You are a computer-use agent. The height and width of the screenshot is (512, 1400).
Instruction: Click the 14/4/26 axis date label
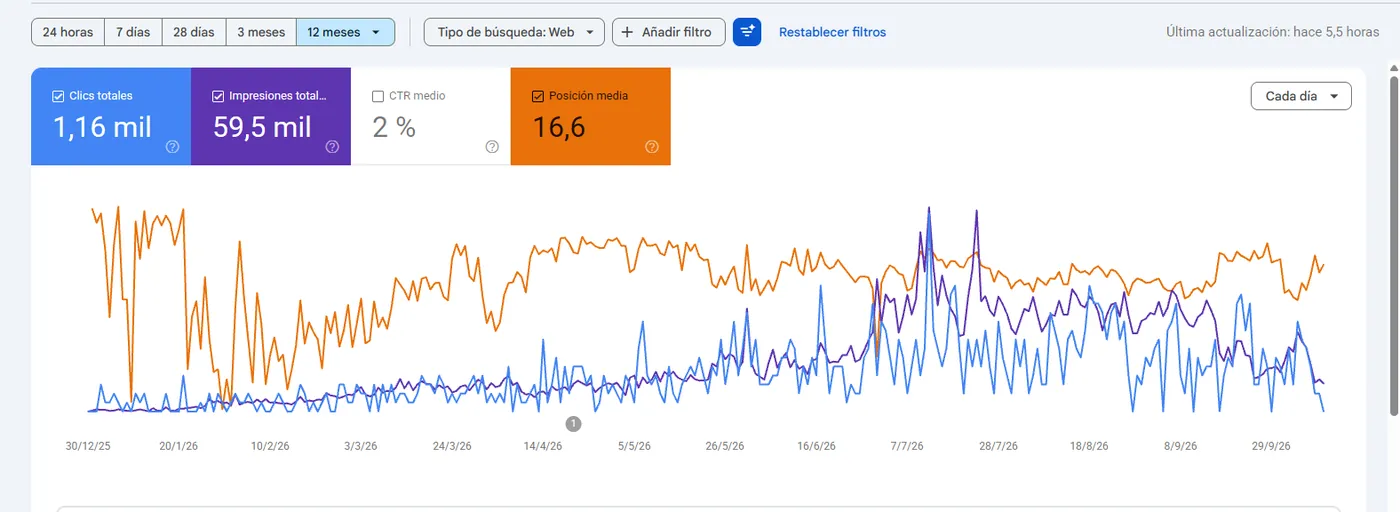(543, 446)
